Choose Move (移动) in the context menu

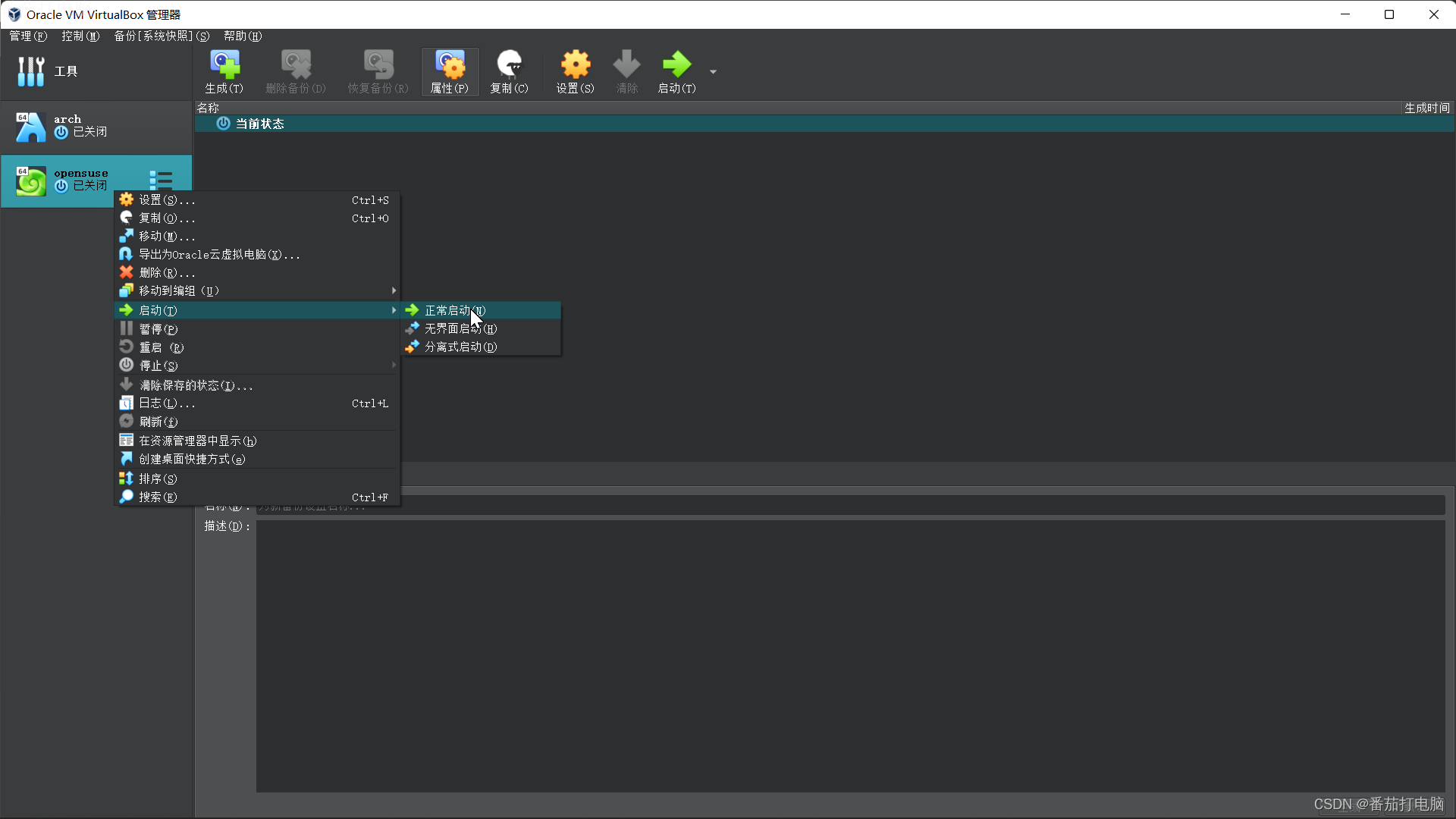point(257,237)
